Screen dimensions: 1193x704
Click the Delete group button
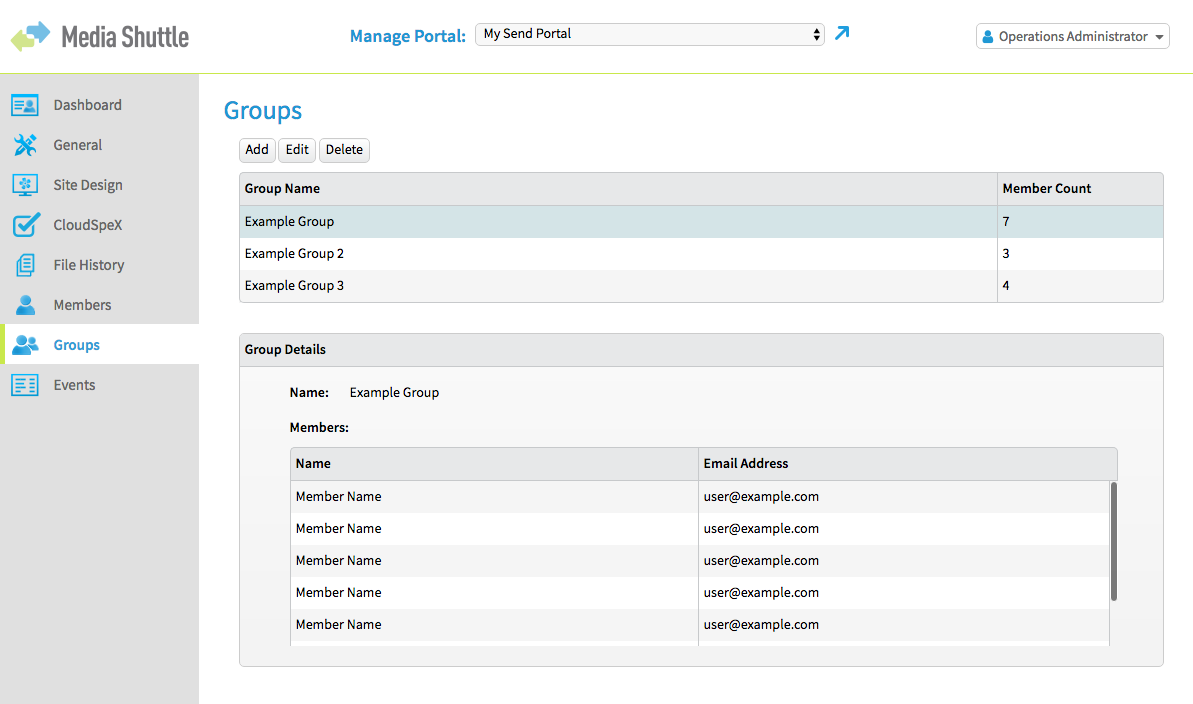coord(344,150)
